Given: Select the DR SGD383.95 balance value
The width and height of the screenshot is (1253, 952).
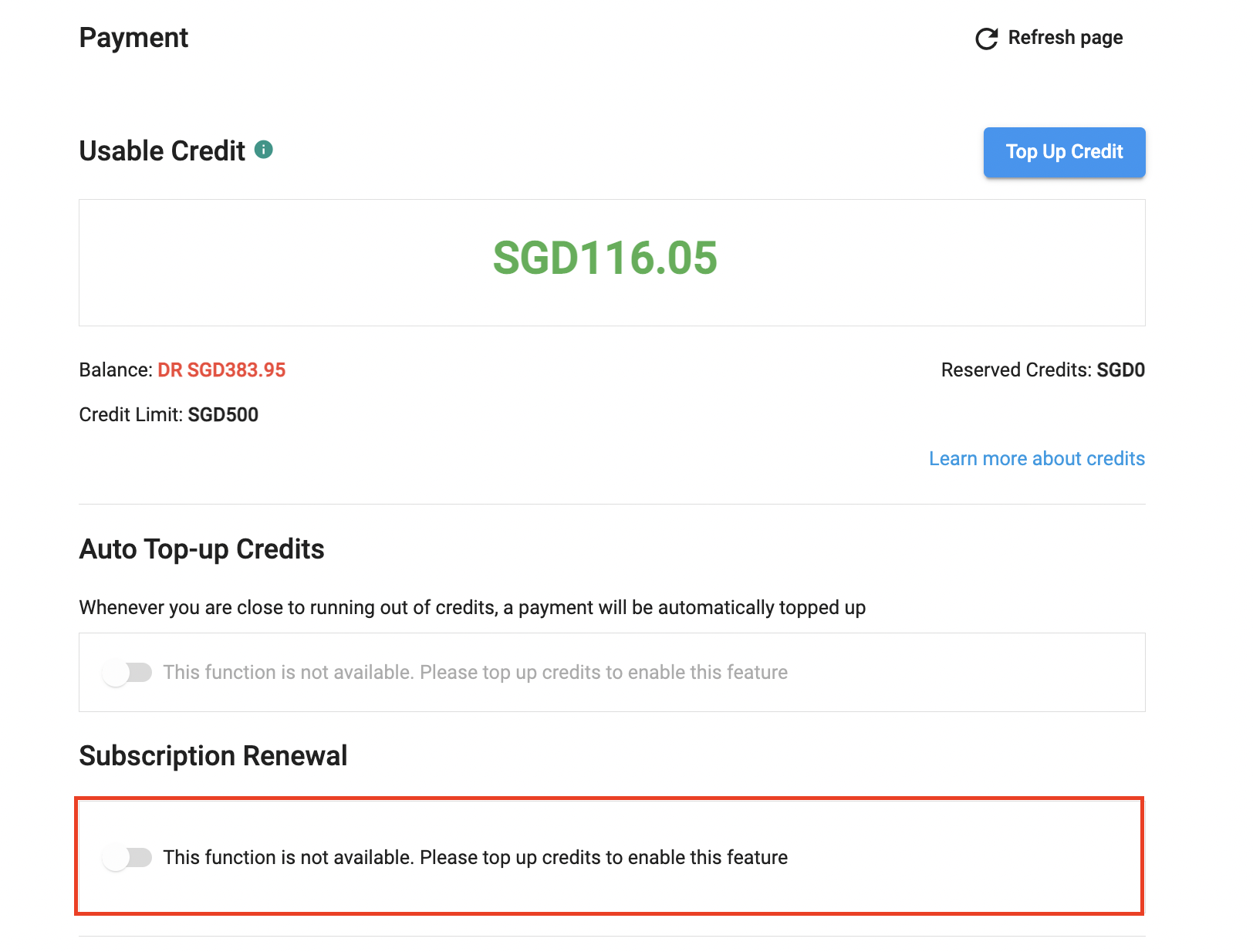Looking at the screenshot, I should coord(221,370).
